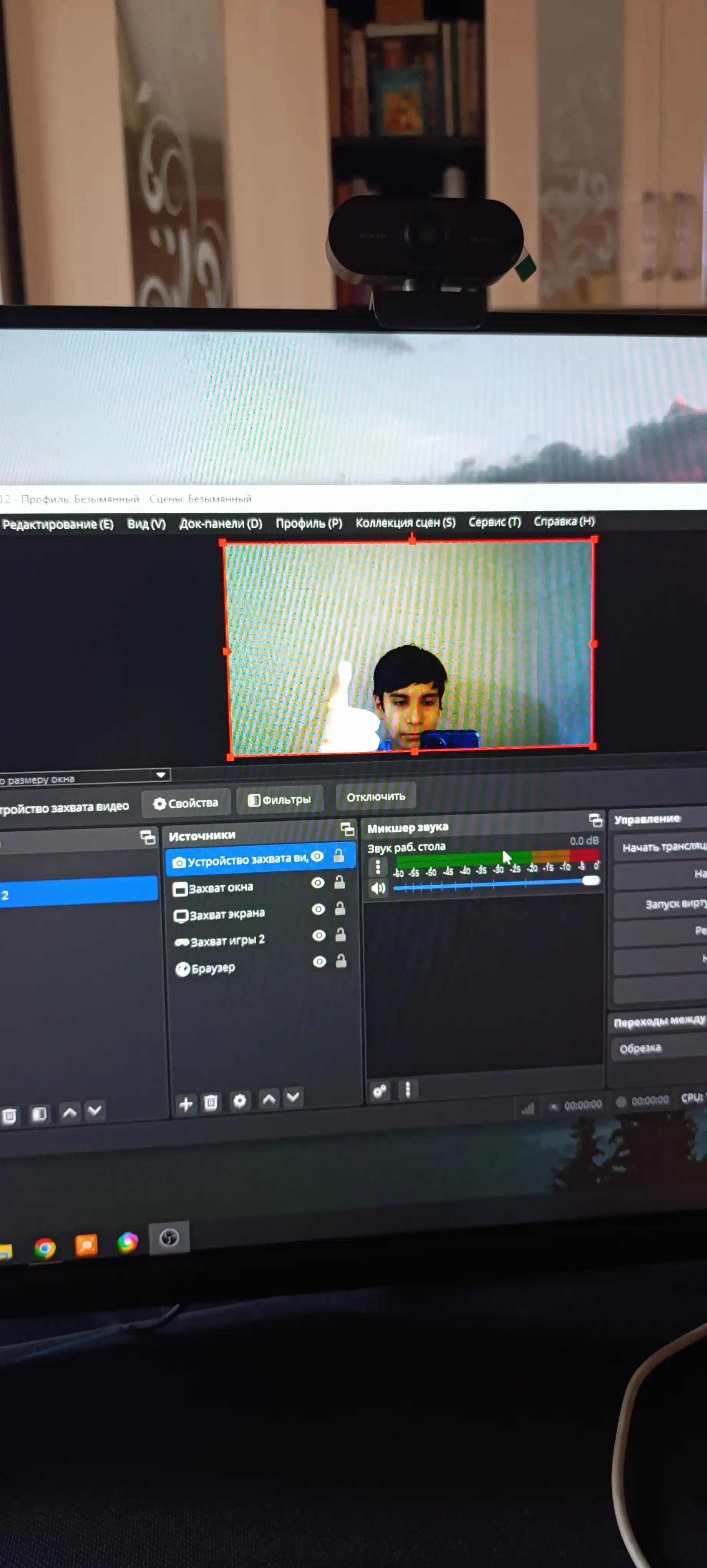The image size is (707, 1568).
Task: Add a new source with the plus icon
Action: coord(186,1104)
